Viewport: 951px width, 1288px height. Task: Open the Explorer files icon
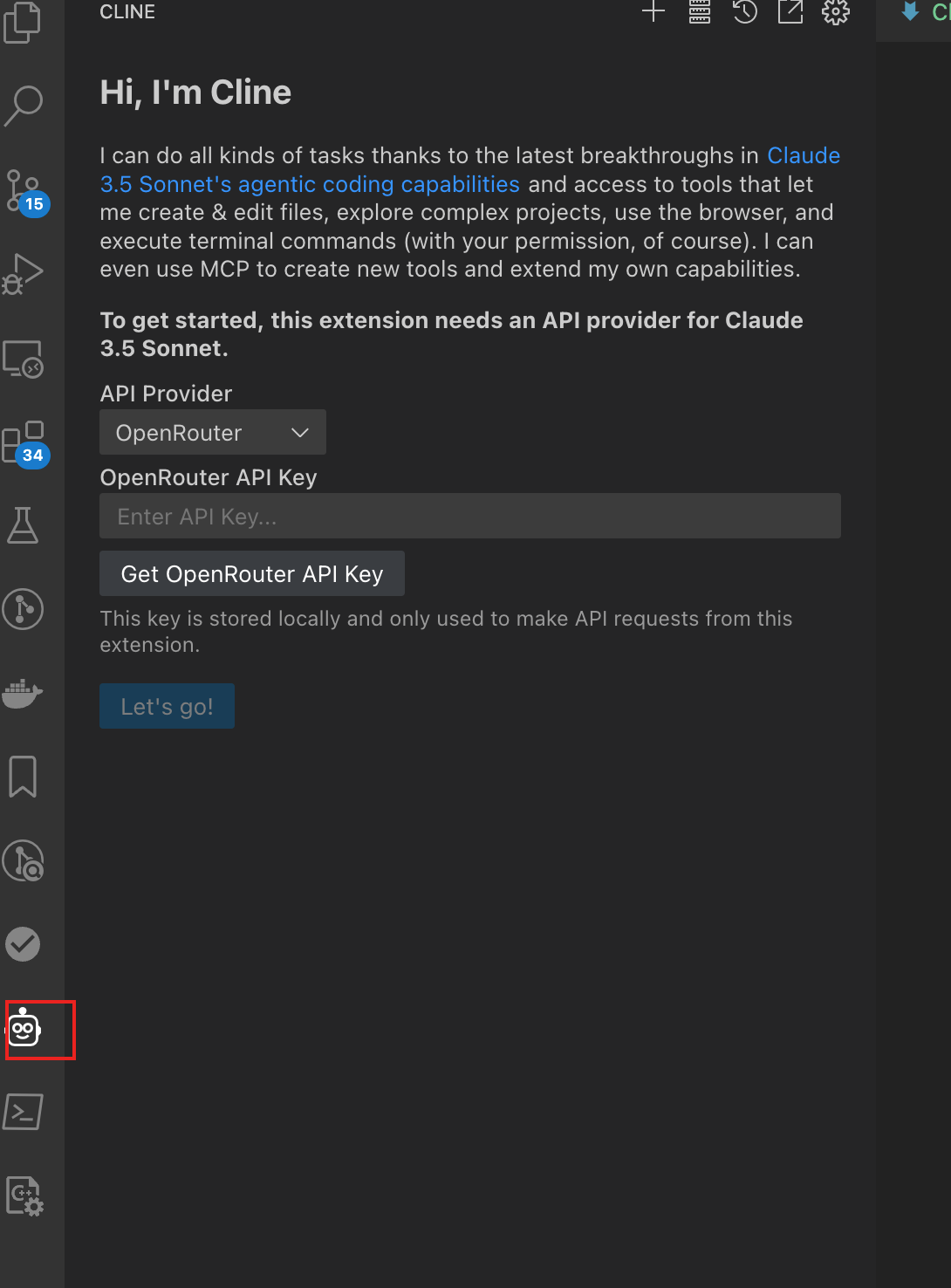(23, 21)
